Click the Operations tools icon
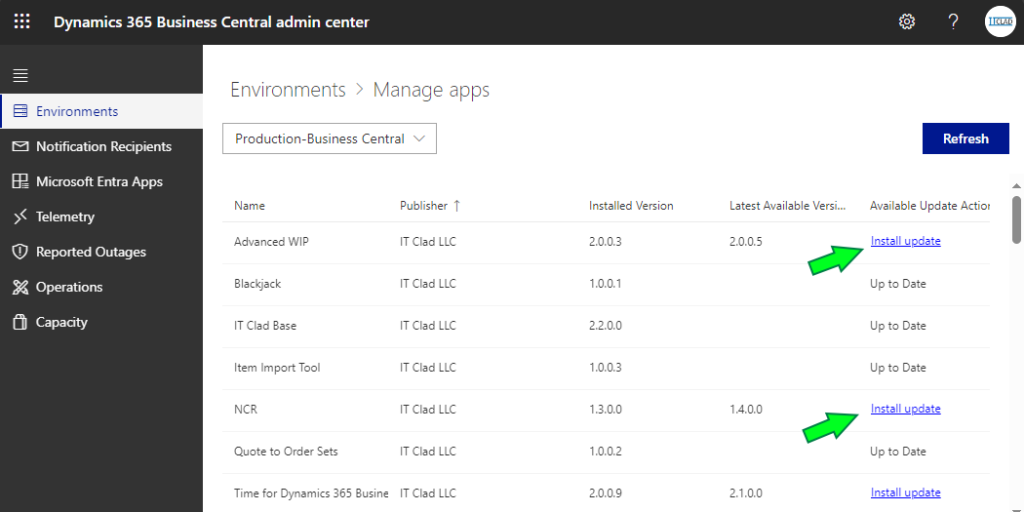The height and width of the screenshot is (512, 1024). click(20, 287)
